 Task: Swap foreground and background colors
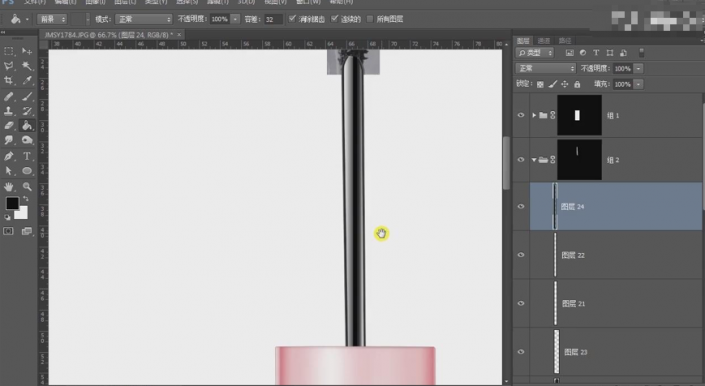pos(26,199)
